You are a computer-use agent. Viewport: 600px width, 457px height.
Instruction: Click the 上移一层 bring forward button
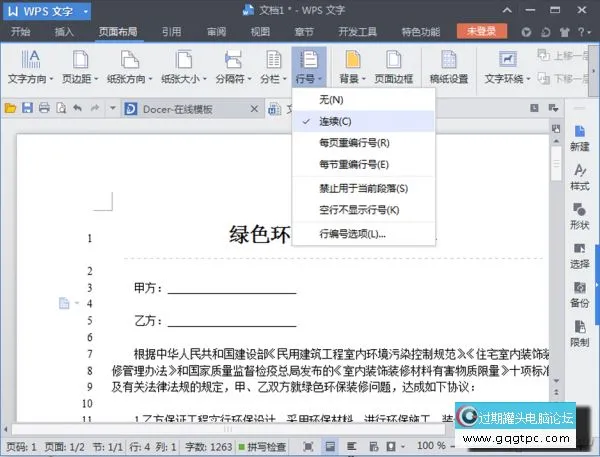click(x=562, y=56)
